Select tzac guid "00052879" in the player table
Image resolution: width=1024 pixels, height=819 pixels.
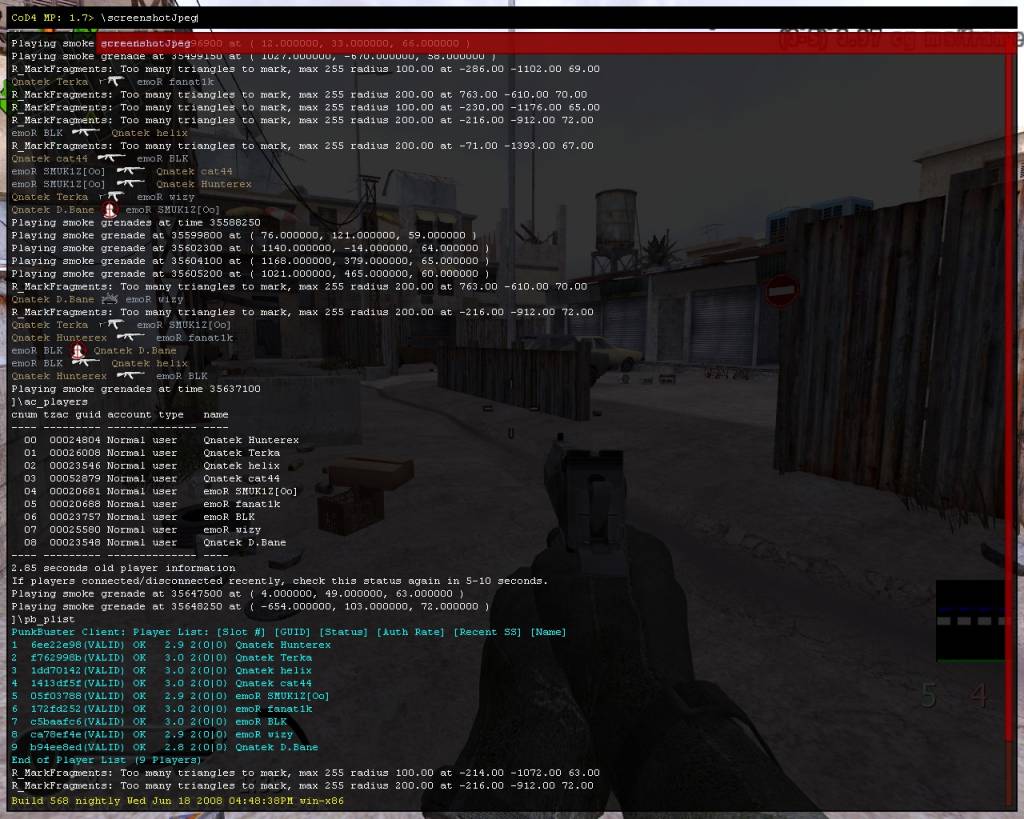74,479
